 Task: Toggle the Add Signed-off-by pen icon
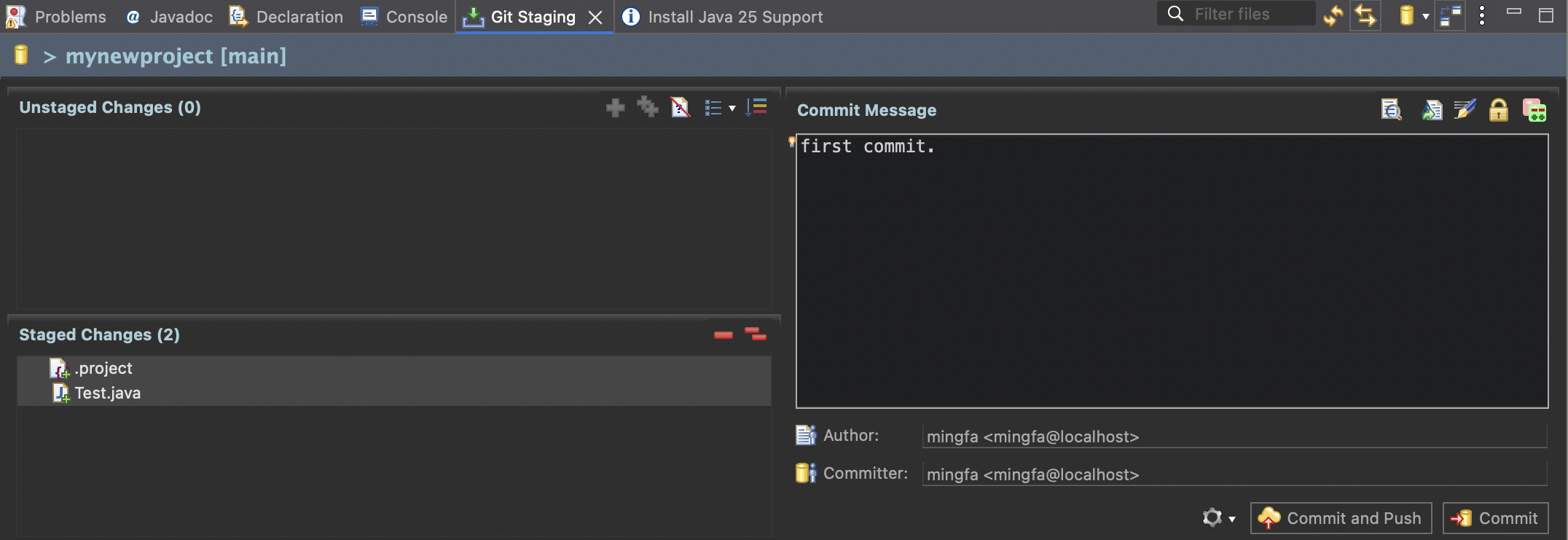tap(1465, 110)
